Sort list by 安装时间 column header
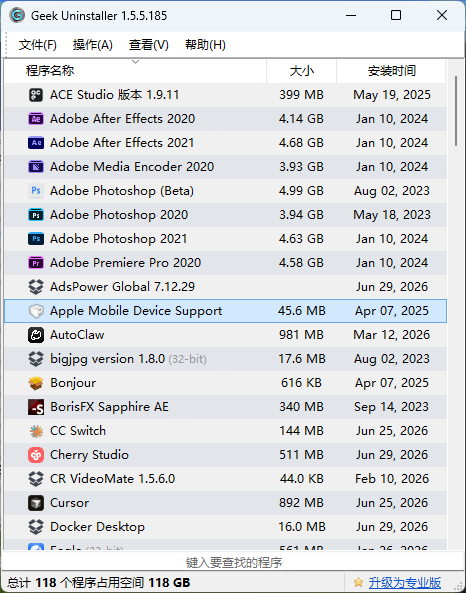Viewport: 466px width, 593px height. 391,71
